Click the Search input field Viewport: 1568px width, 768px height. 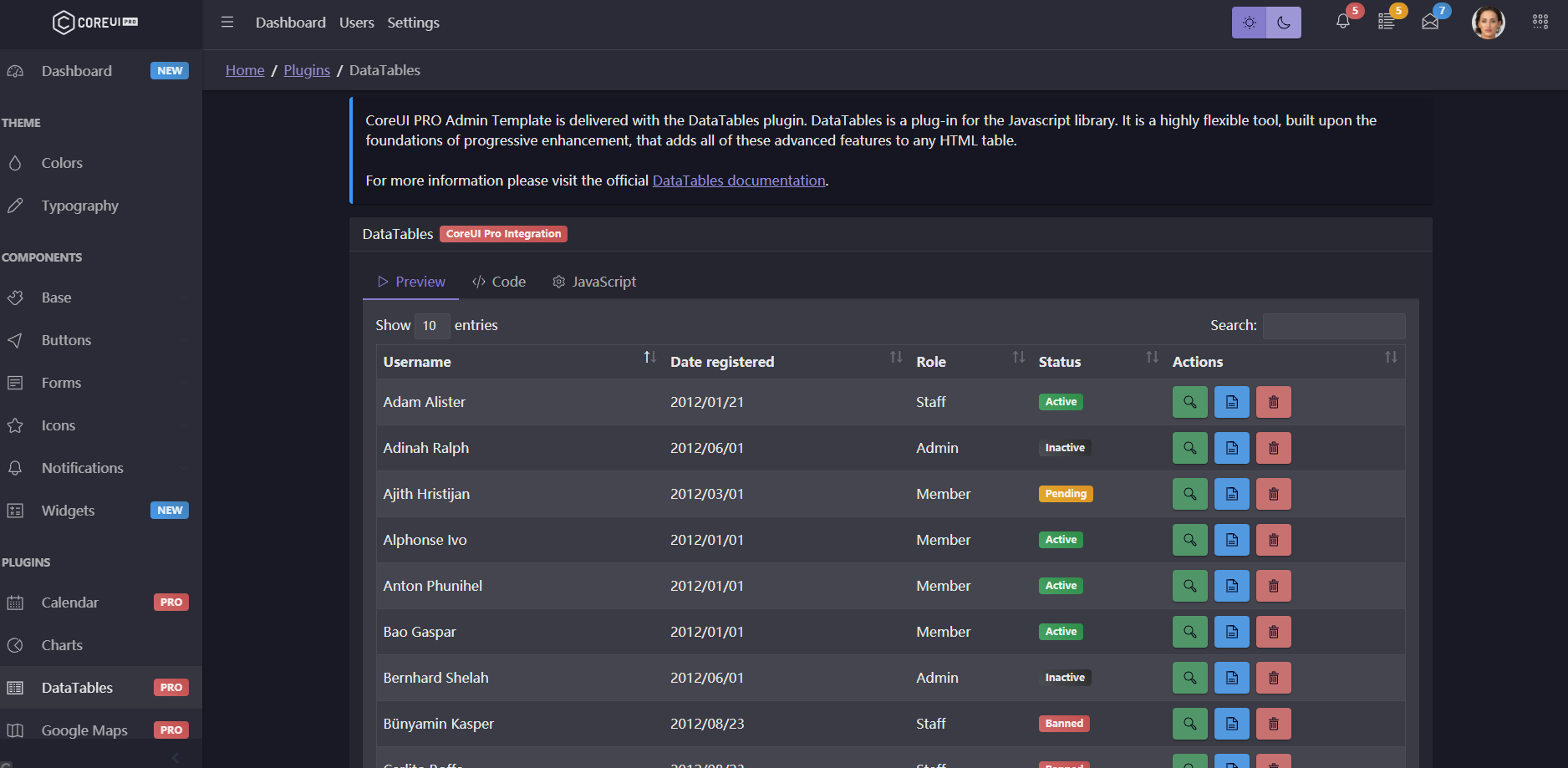[x=1333, y=325]
